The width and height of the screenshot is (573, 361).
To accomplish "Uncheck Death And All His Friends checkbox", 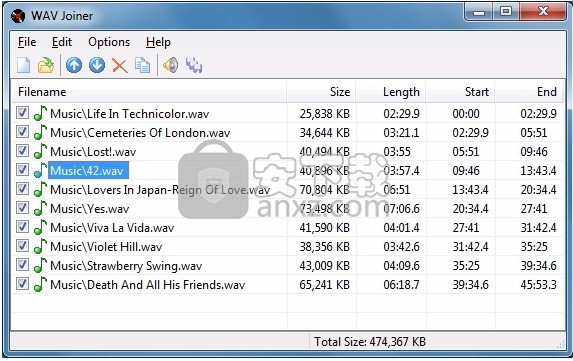I will point(22,284).
